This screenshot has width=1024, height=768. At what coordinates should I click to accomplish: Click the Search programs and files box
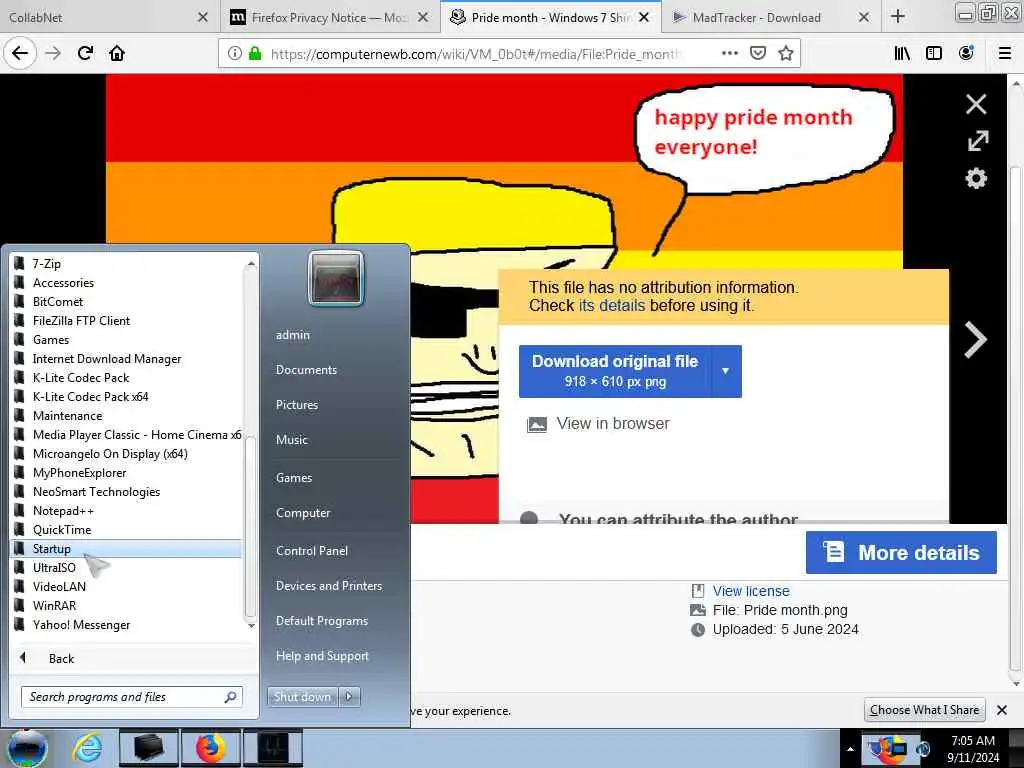(131, 697)
